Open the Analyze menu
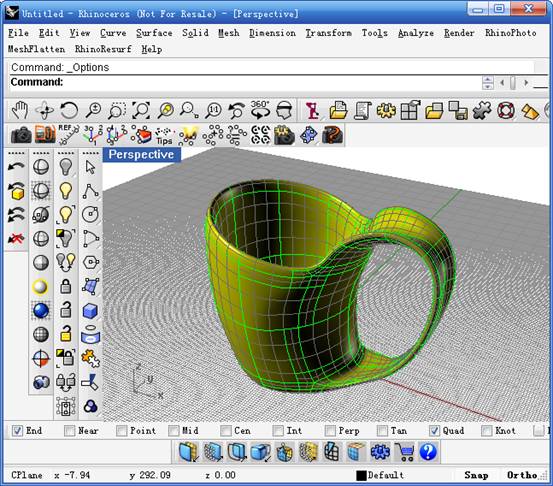Image resolution: width=553 pixels, height=486 pixels. [x=416, y=33]
